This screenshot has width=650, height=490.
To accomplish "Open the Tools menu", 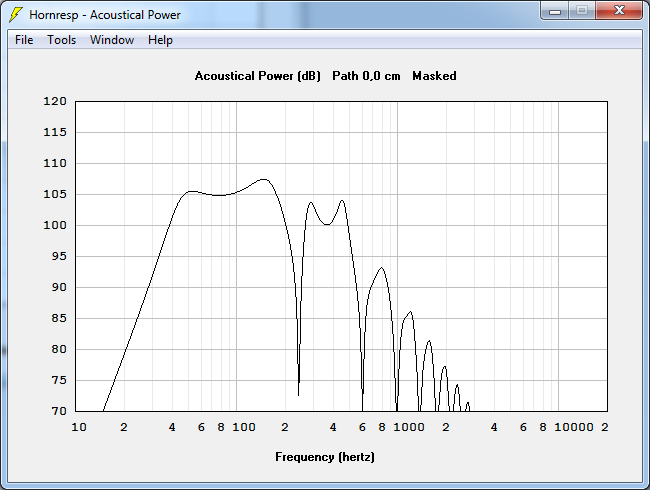I will 61,40.
